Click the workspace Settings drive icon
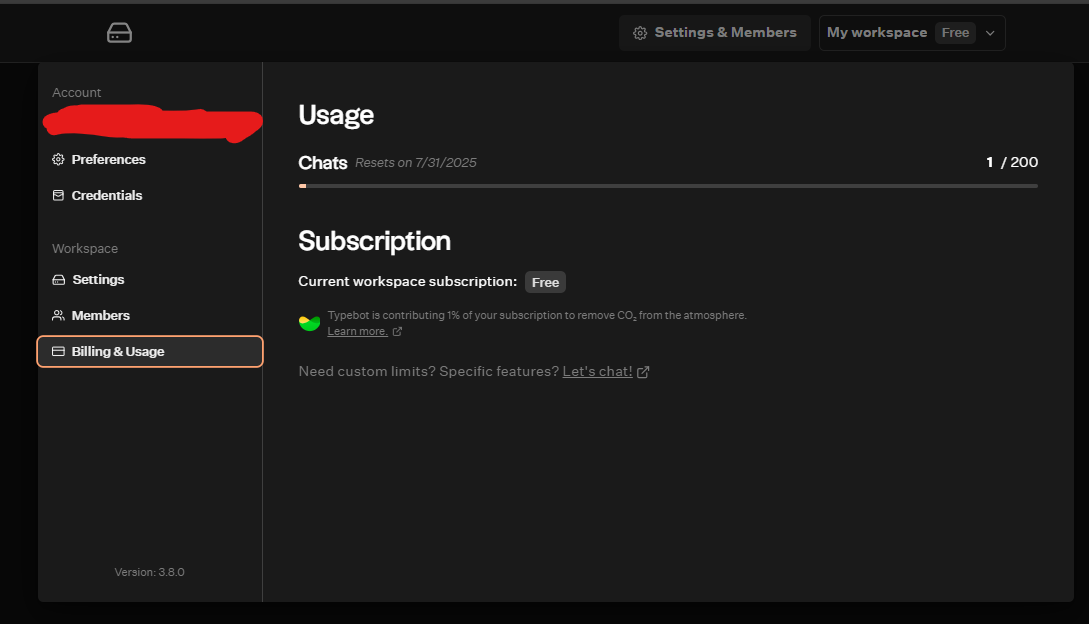The height and width of the screenshot is (624, 1089). click(58, 279)
